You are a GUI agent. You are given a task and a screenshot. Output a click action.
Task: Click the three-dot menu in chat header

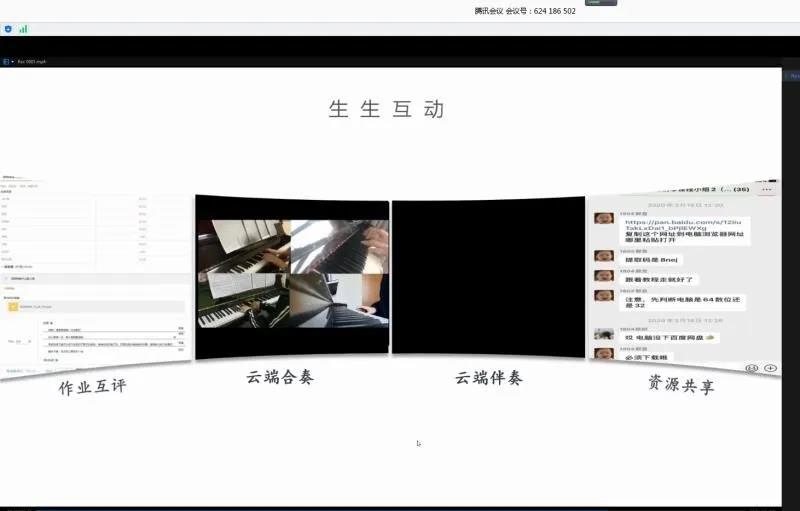[x=767, y=188]
